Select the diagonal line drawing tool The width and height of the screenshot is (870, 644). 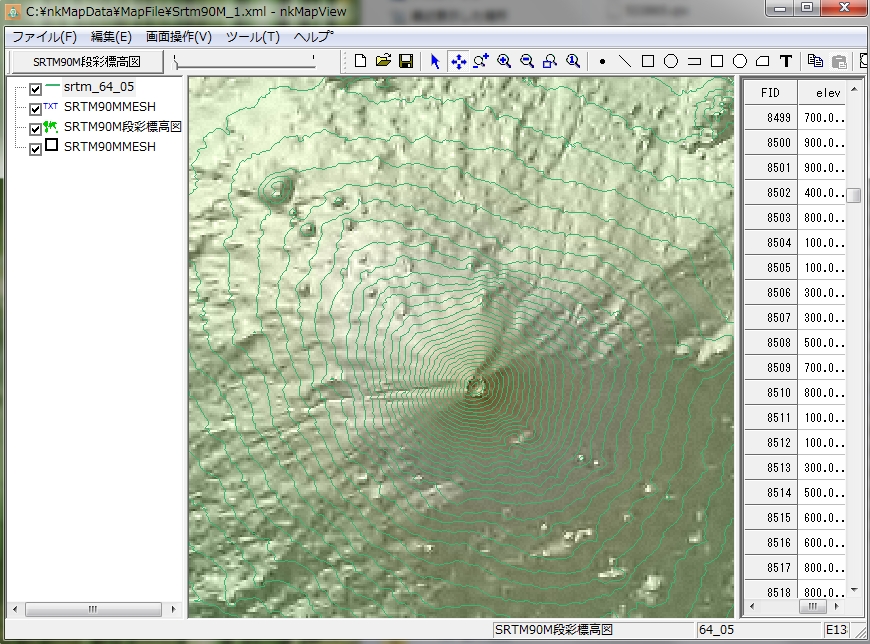pos(625,61)
